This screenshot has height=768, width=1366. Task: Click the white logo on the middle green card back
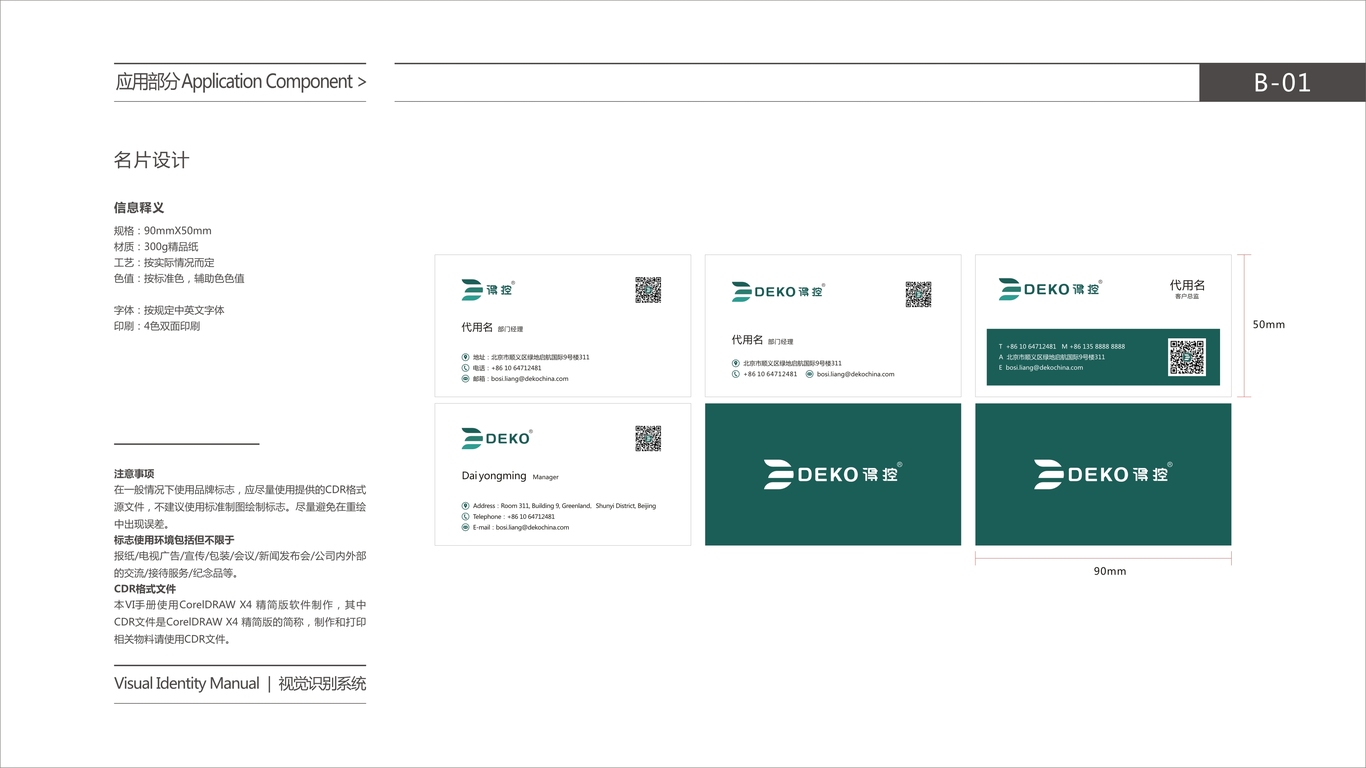[x=833, y=474]
